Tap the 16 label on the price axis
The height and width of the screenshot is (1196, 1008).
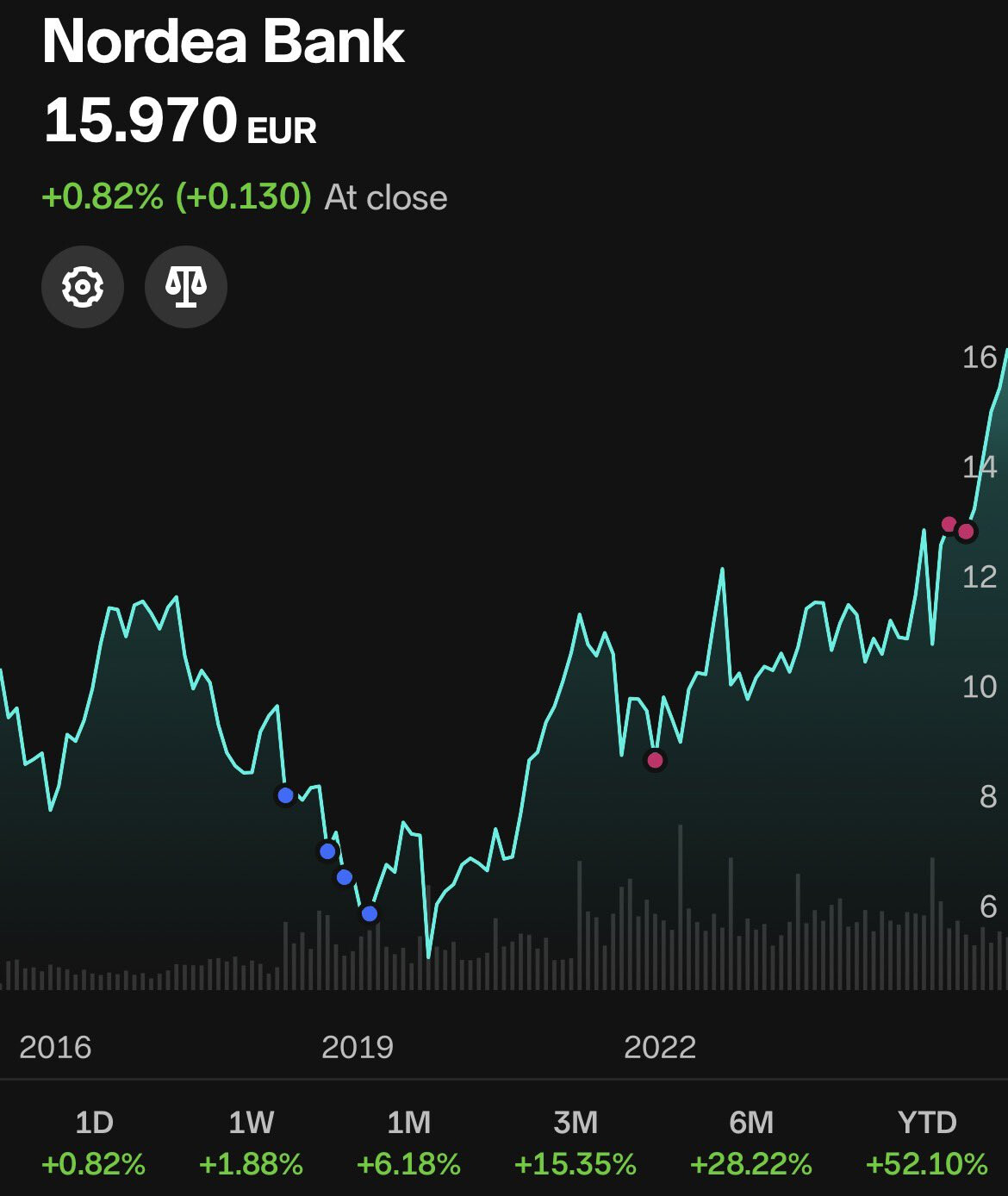click(x=979, y=357)
